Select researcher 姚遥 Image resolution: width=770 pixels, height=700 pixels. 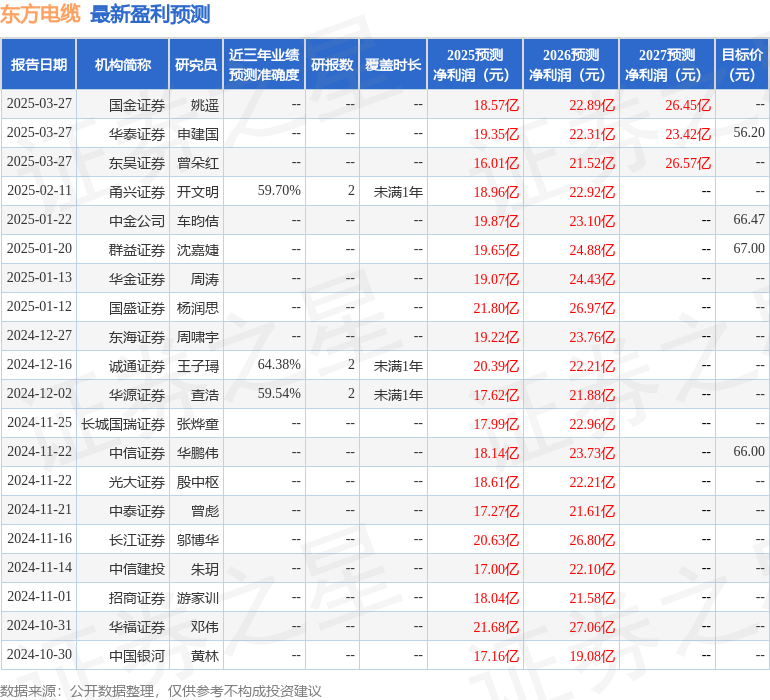[205, 105]
